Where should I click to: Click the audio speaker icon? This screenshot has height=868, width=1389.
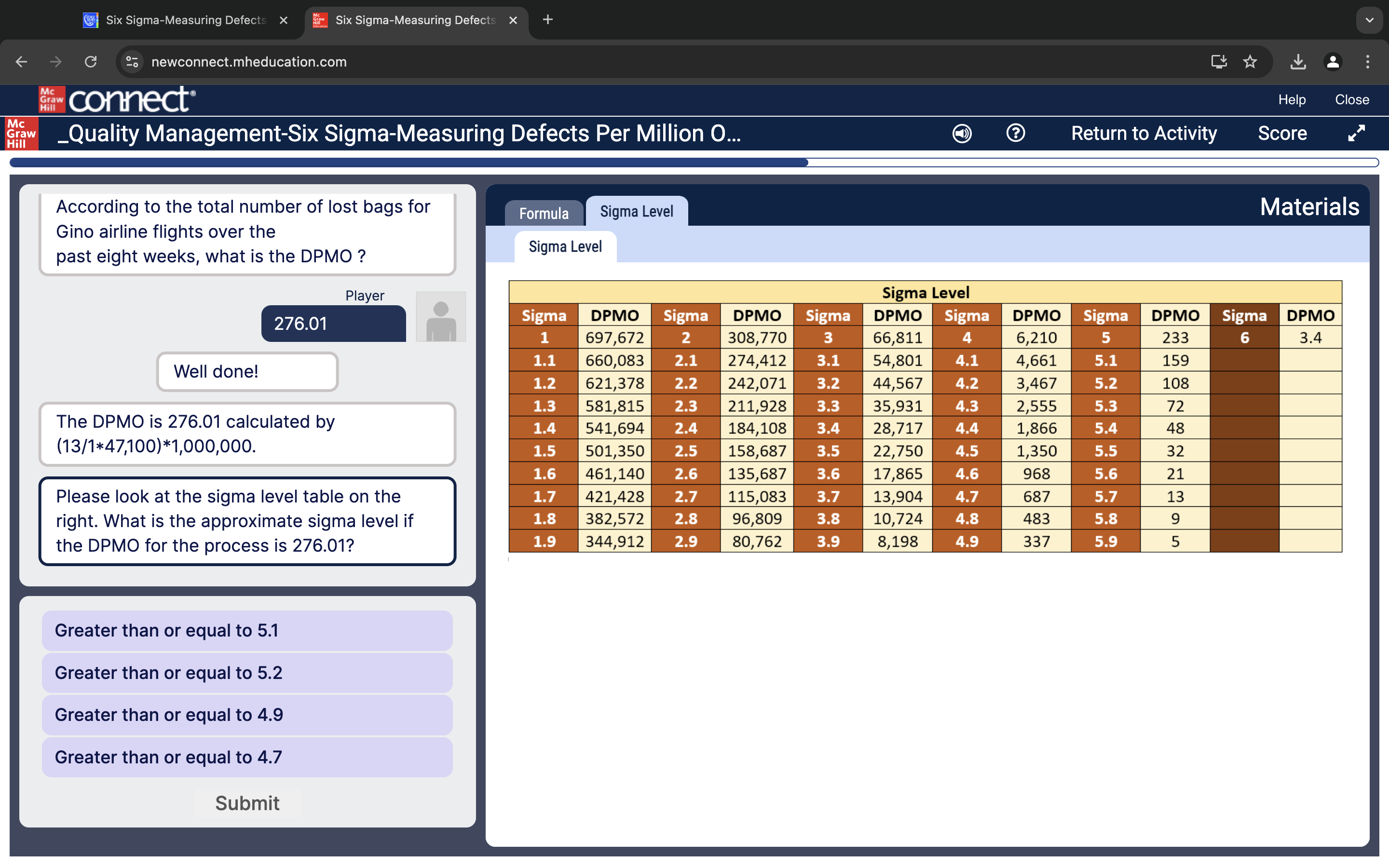click(x=961, y=134)
